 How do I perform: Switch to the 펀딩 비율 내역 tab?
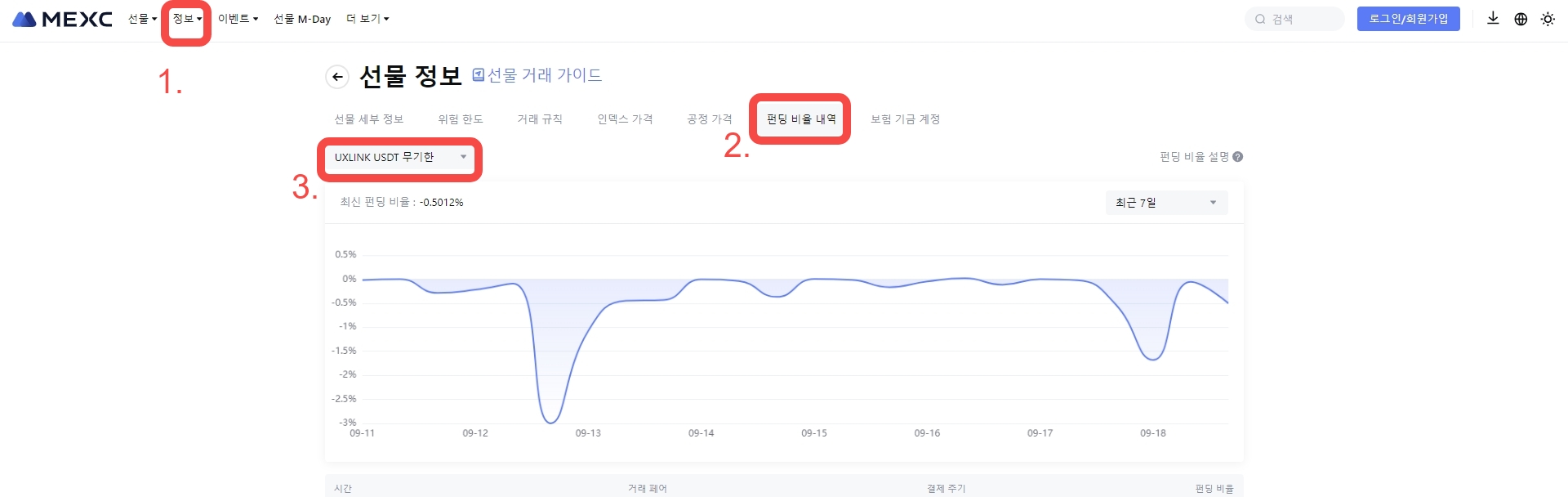801,119
